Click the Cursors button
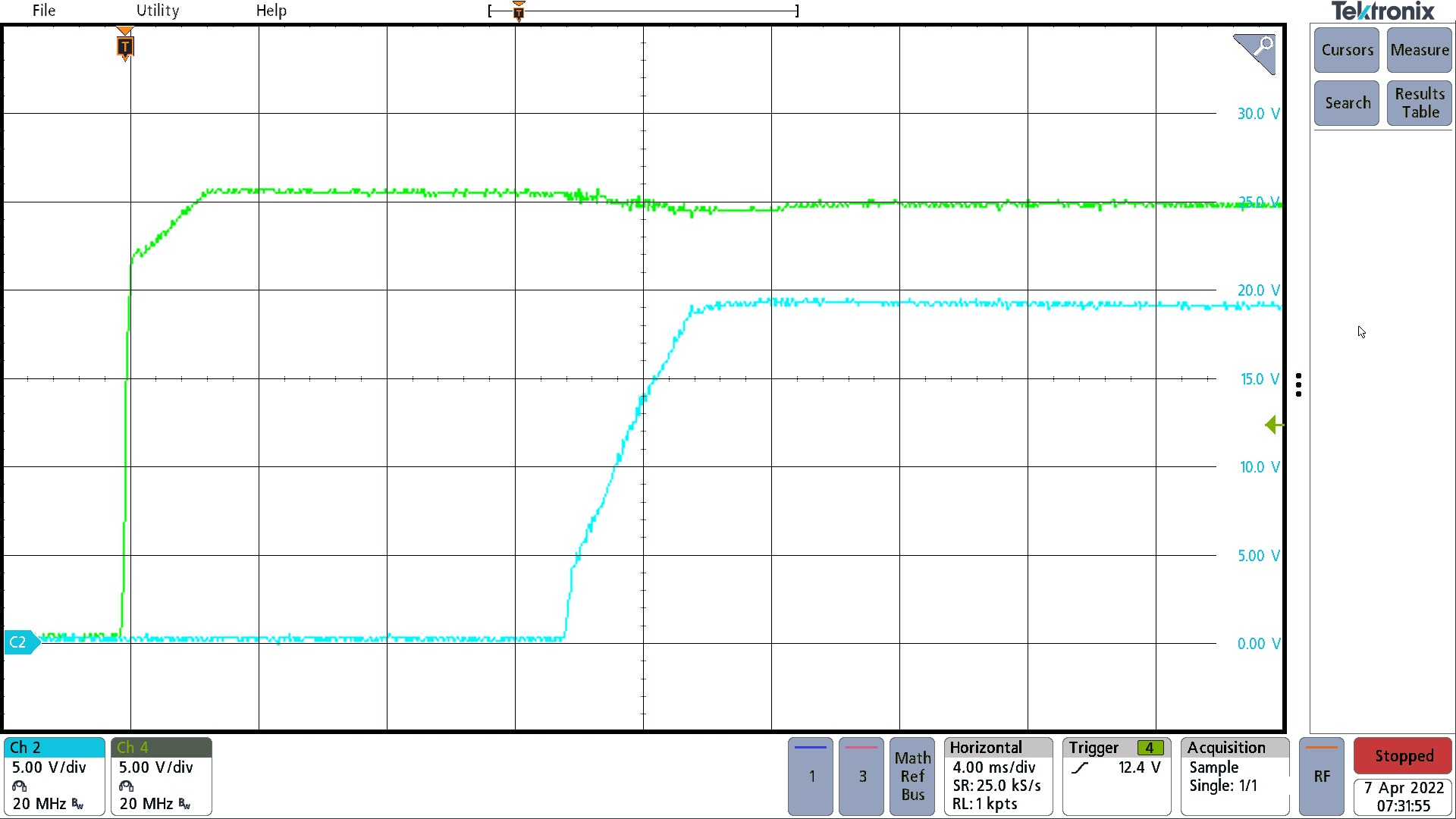Image resolution: width=1456 pixels, height=819 pixels. (x=1347, y=50)
